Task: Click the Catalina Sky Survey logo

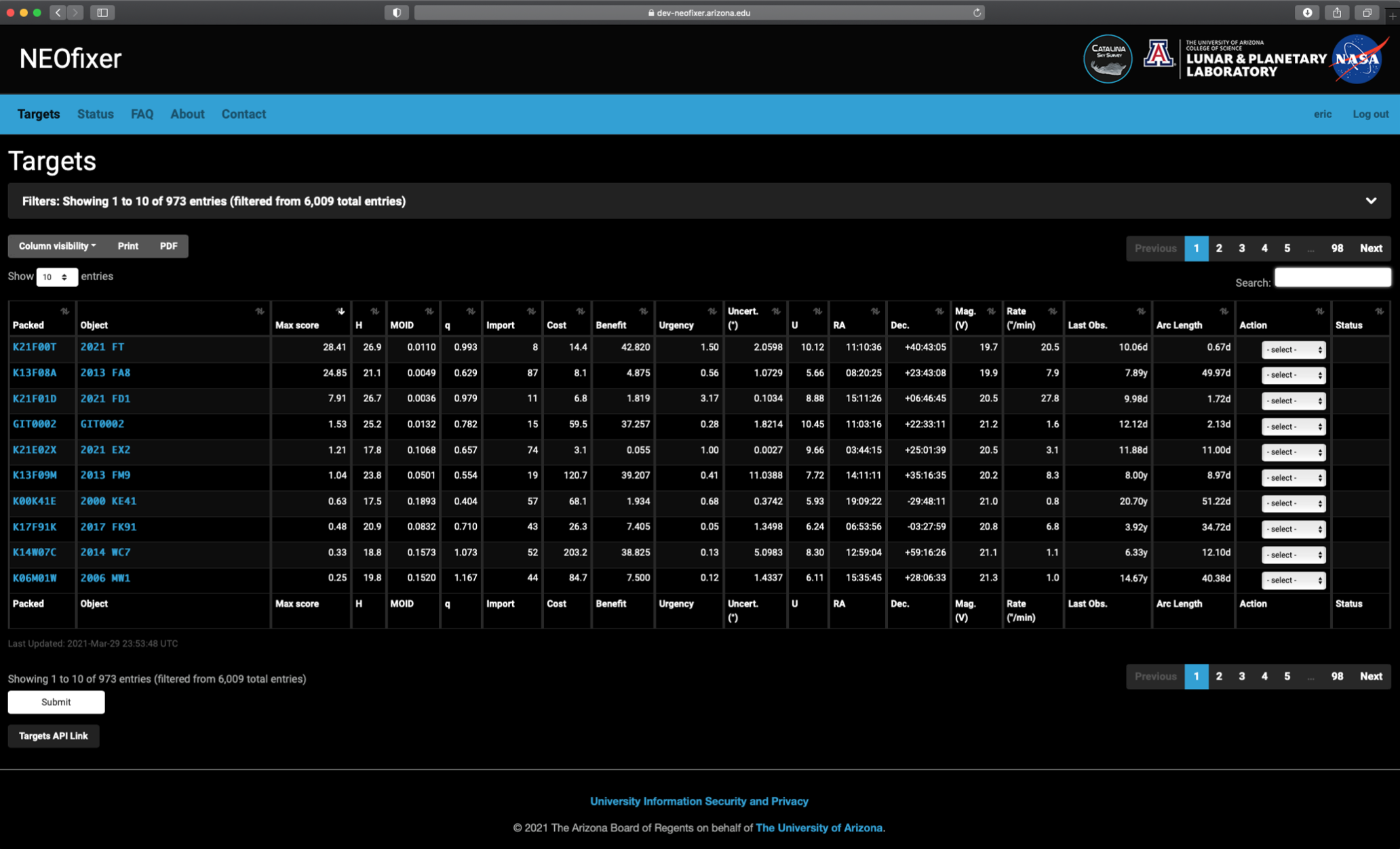Action: [x=1108, y=59]
